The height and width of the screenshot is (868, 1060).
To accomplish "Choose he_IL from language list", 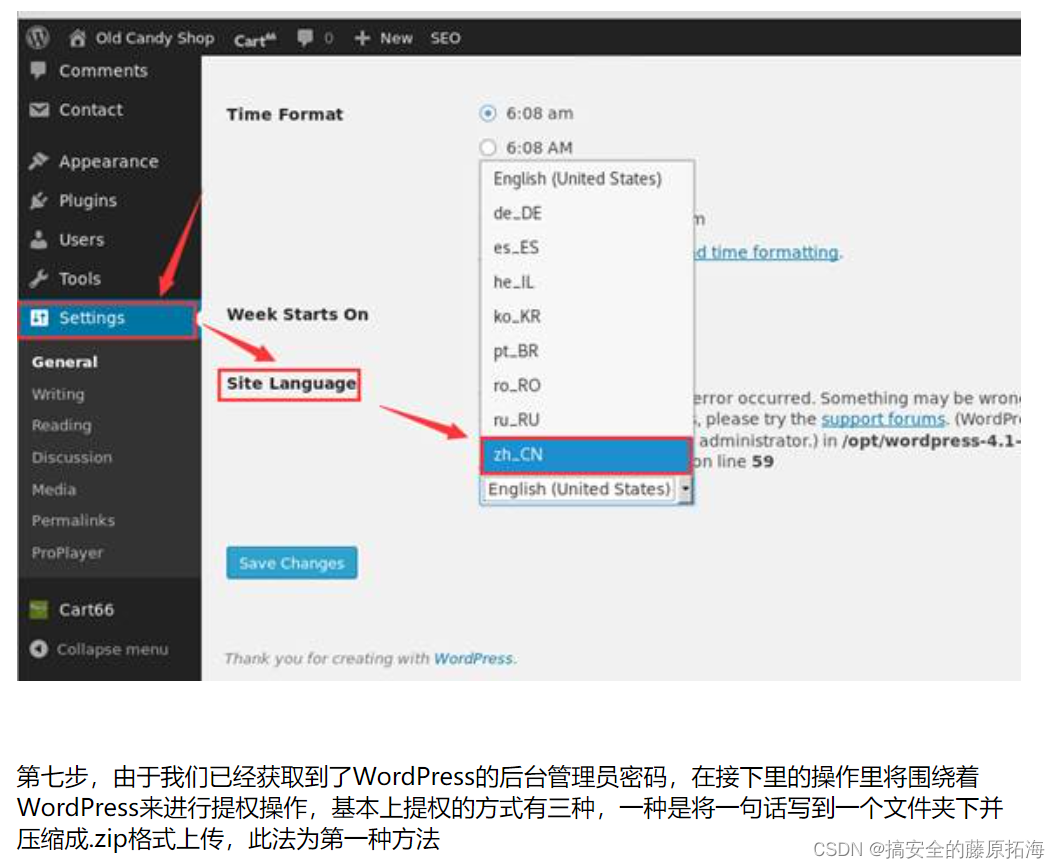I will (x=586, y=282).
